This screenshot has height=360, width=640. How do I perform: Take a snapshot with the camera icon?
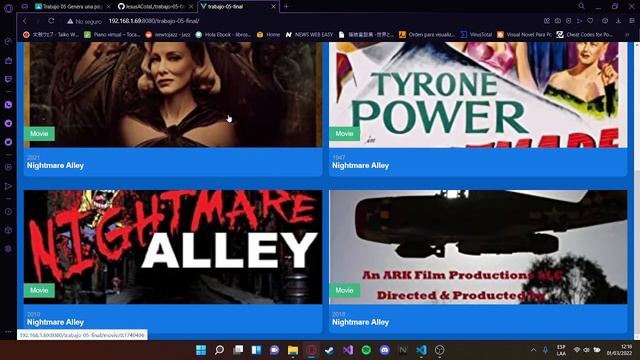(x=558, y=21)
